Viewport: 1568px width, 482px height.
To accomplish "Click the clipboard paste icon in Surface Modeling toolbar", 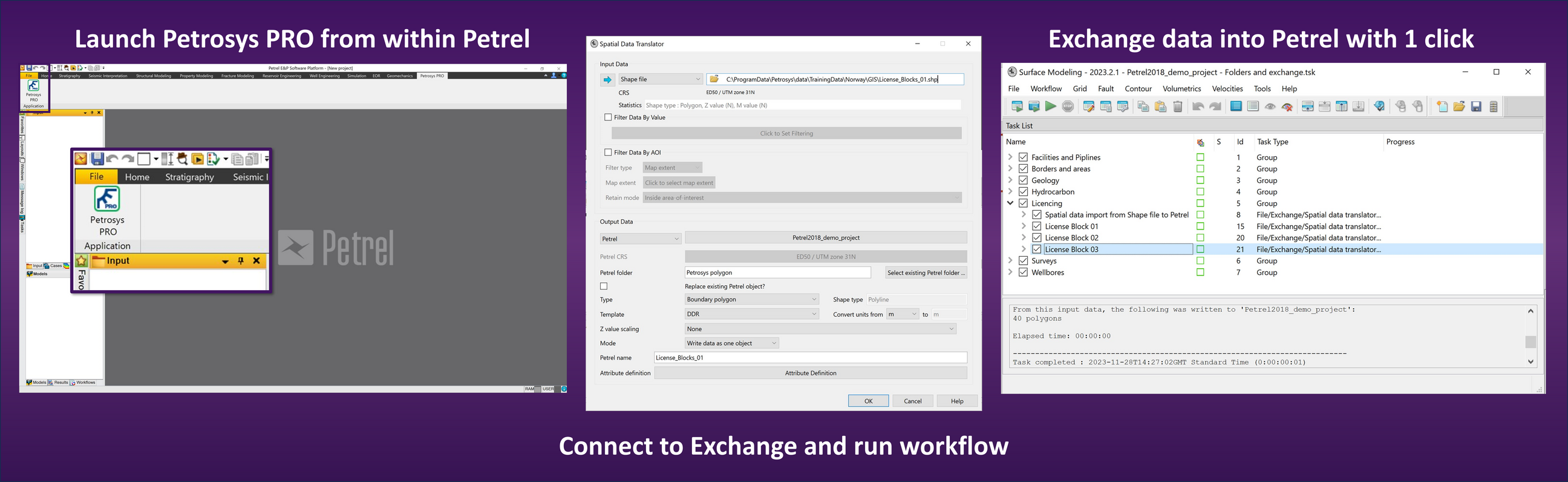I will point(1161,107).
